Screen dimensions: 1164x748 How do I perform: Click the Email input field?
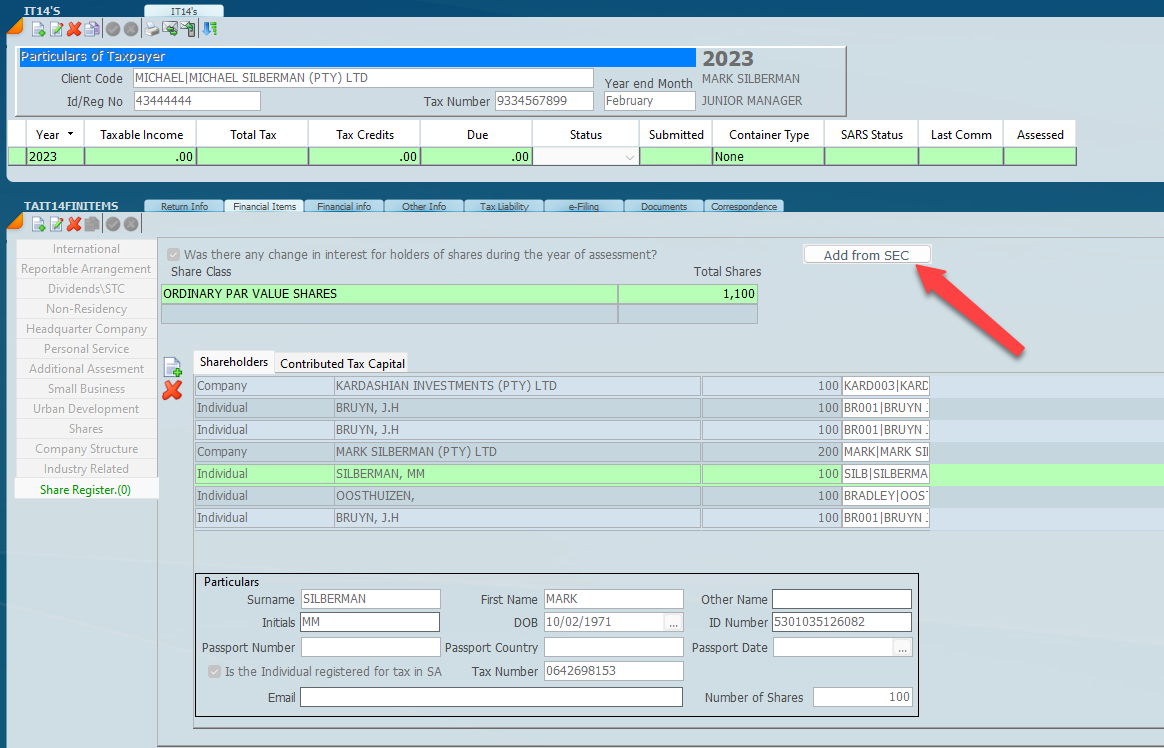tap(490, 697)
